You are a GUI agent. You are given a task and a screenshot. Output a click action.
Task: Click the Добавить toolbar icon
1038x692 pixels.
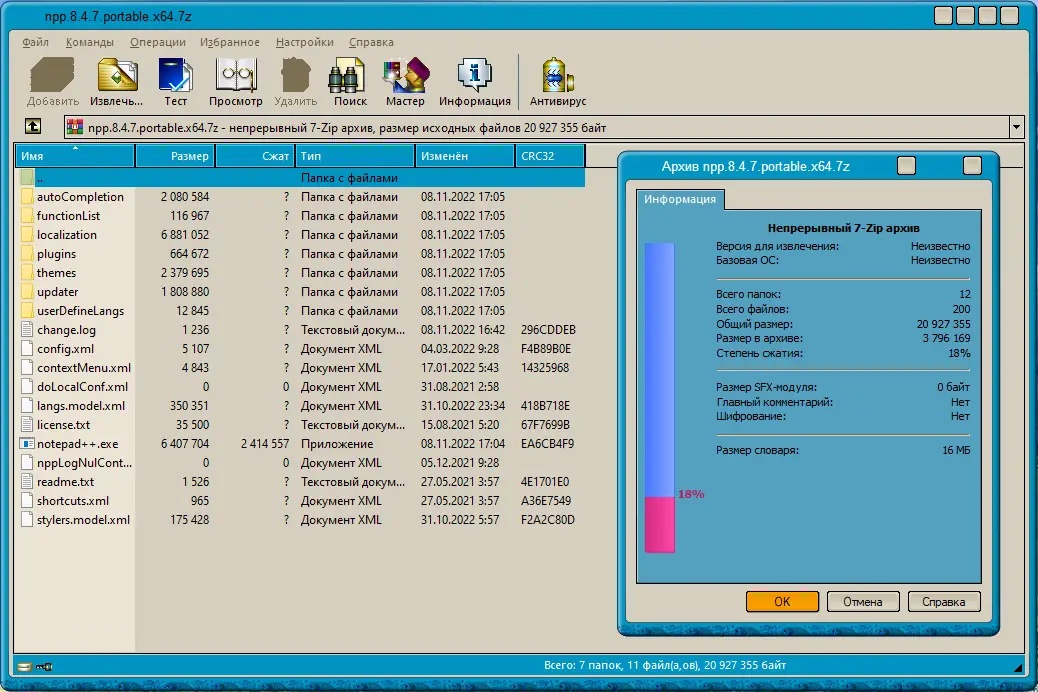coord(52,75)
